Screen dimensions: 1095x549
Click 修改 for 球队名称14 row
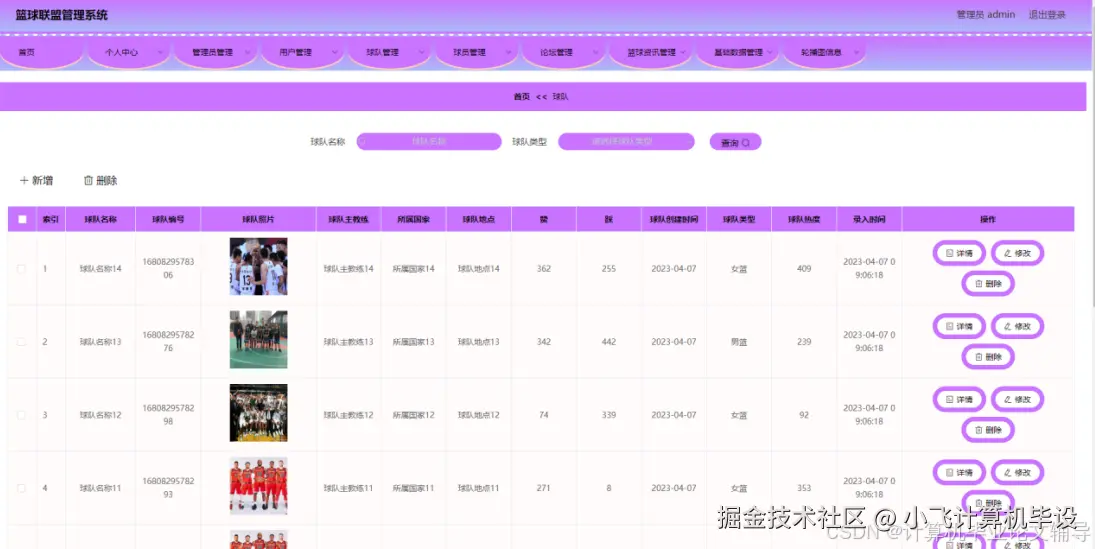[1017, 253]
